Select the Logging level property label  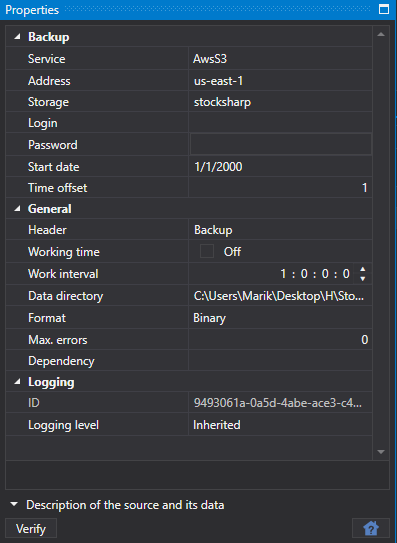[x=63, y=425]
